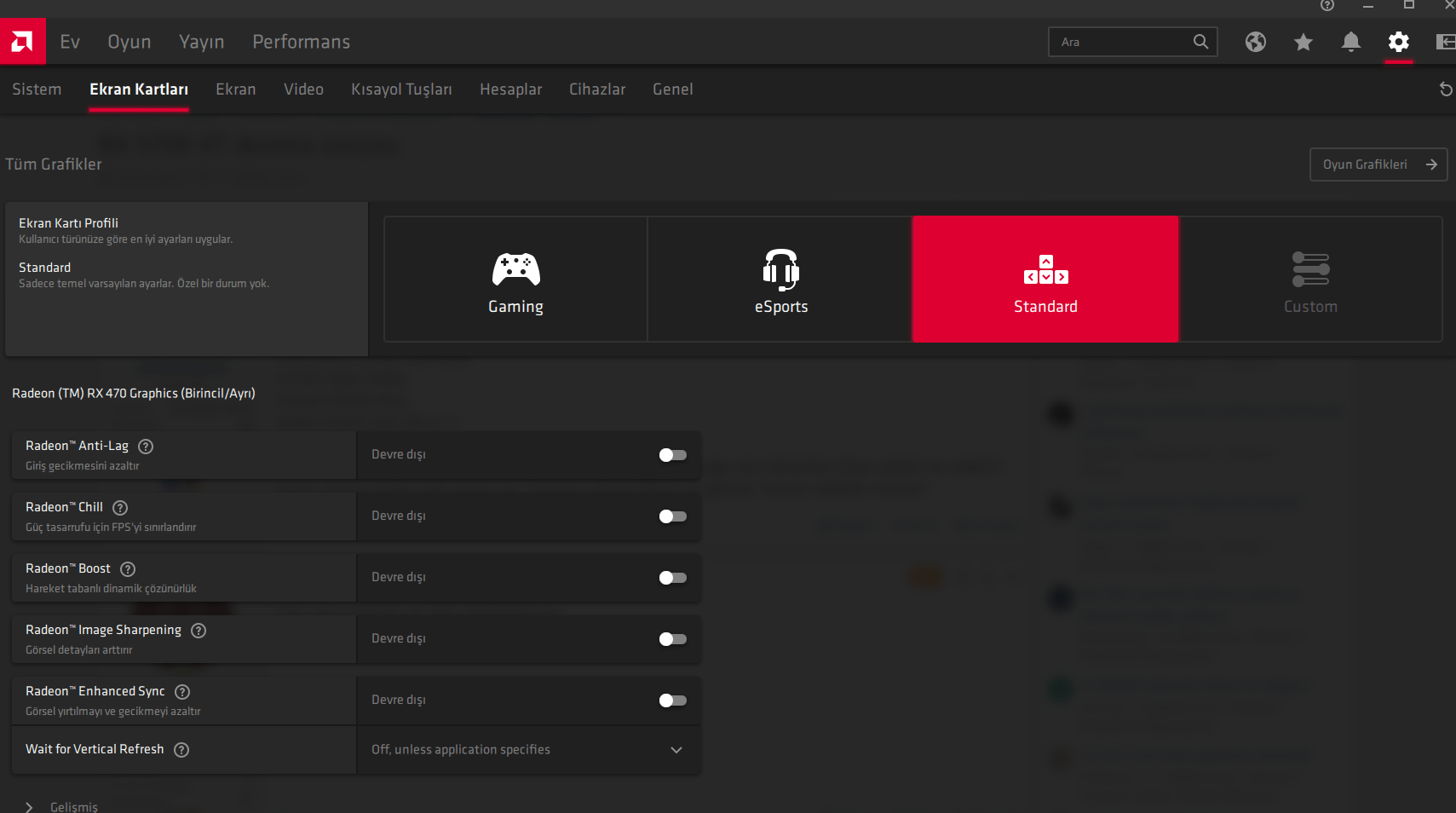Click the search magnifier icon
Screen dimensions: 1456x813
(1200, 42)
